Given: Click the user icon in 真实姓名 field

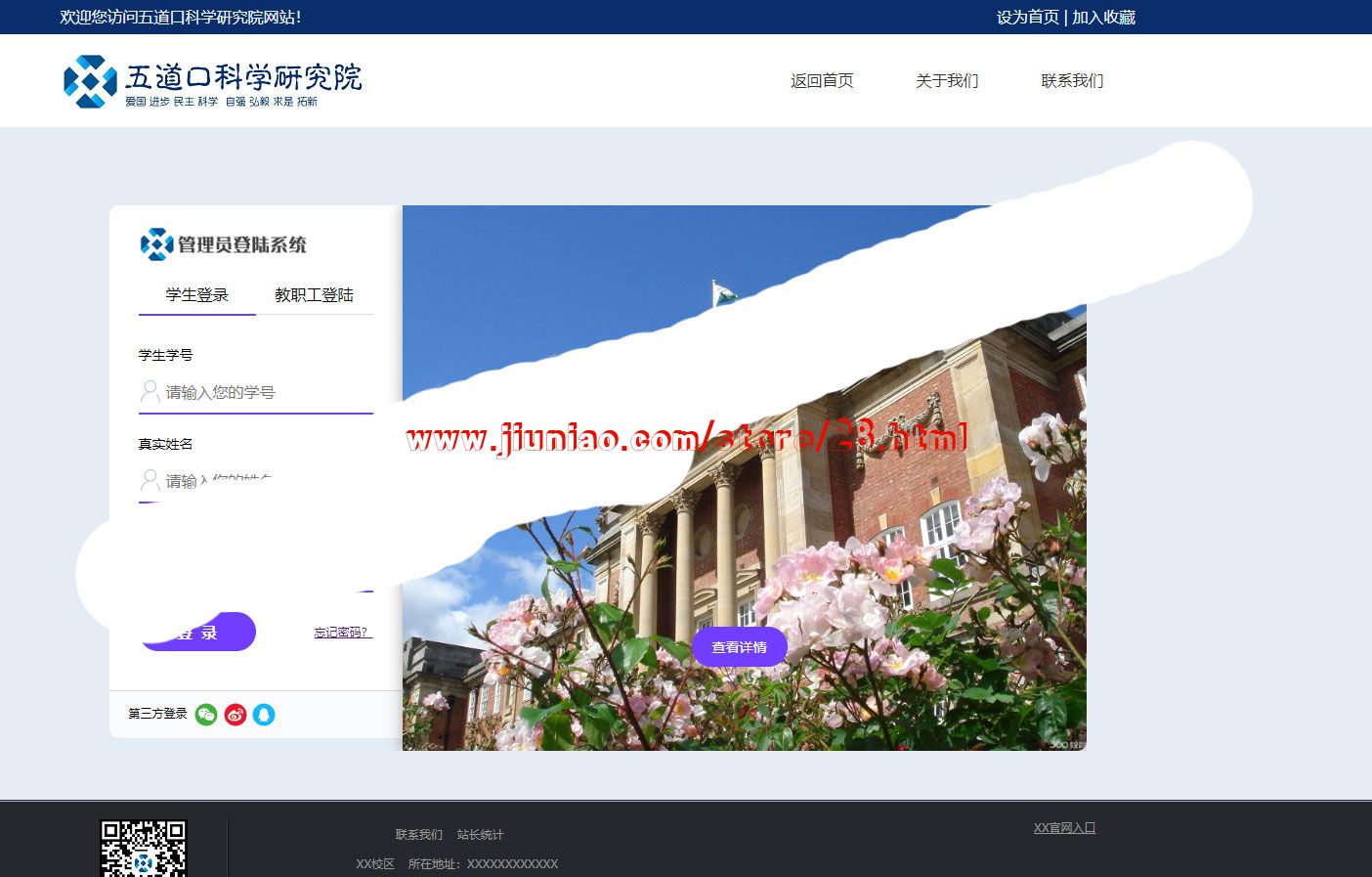Looking at the screenshot, I should coord(150,481).
